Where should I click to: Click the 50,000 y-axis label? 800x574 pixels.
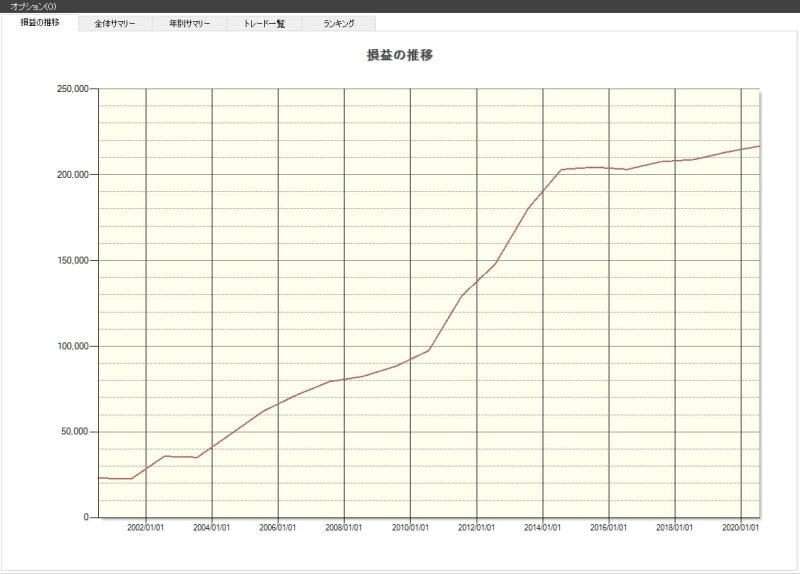click(x=75, y=432)
